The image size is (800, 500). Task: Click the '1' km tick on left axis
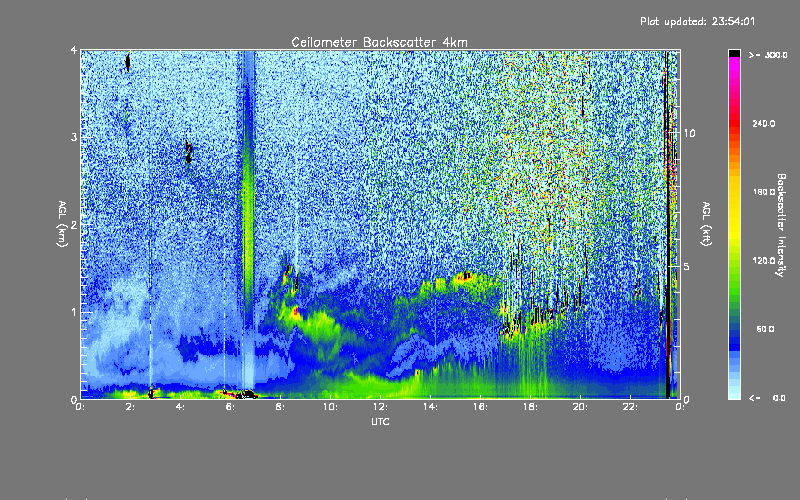[x=74, y=312]
